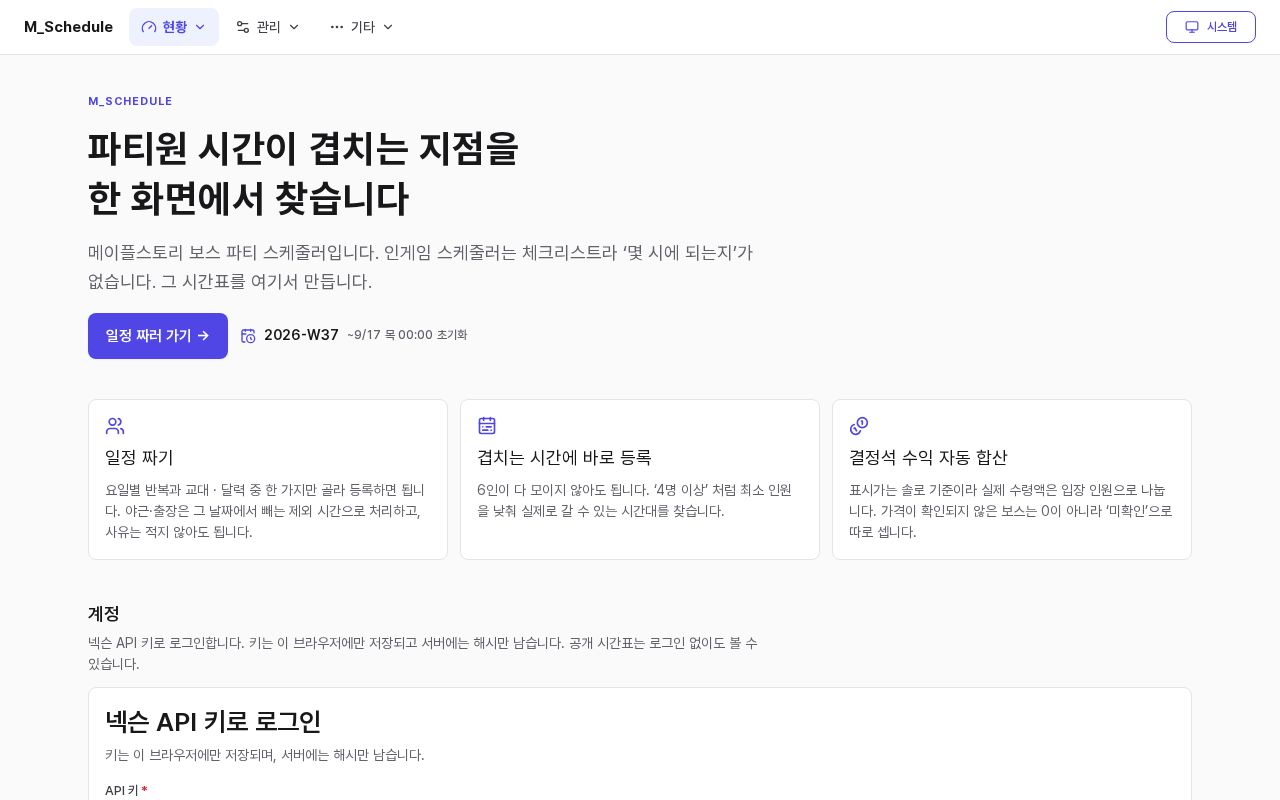Click the people icon on the 일정 짜기 card
The width and height of the screenshot is (1280, 800).
click(115, 426)
